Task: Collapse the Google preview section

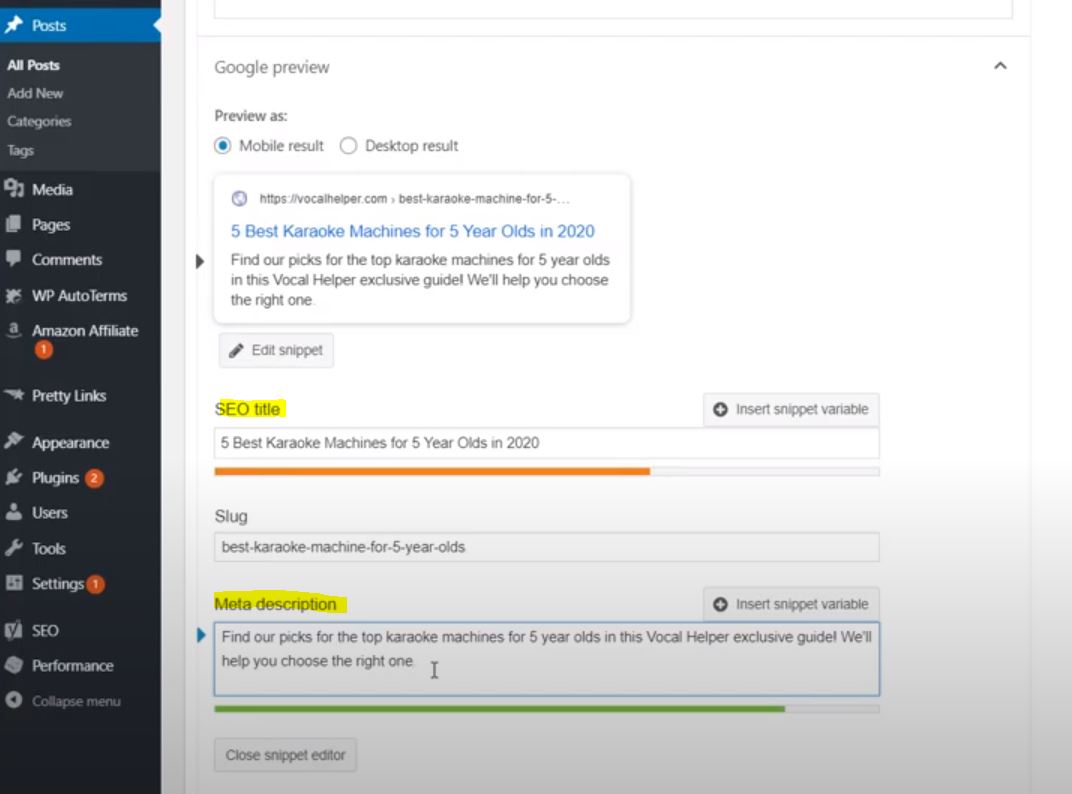Action: (1000, 64)
